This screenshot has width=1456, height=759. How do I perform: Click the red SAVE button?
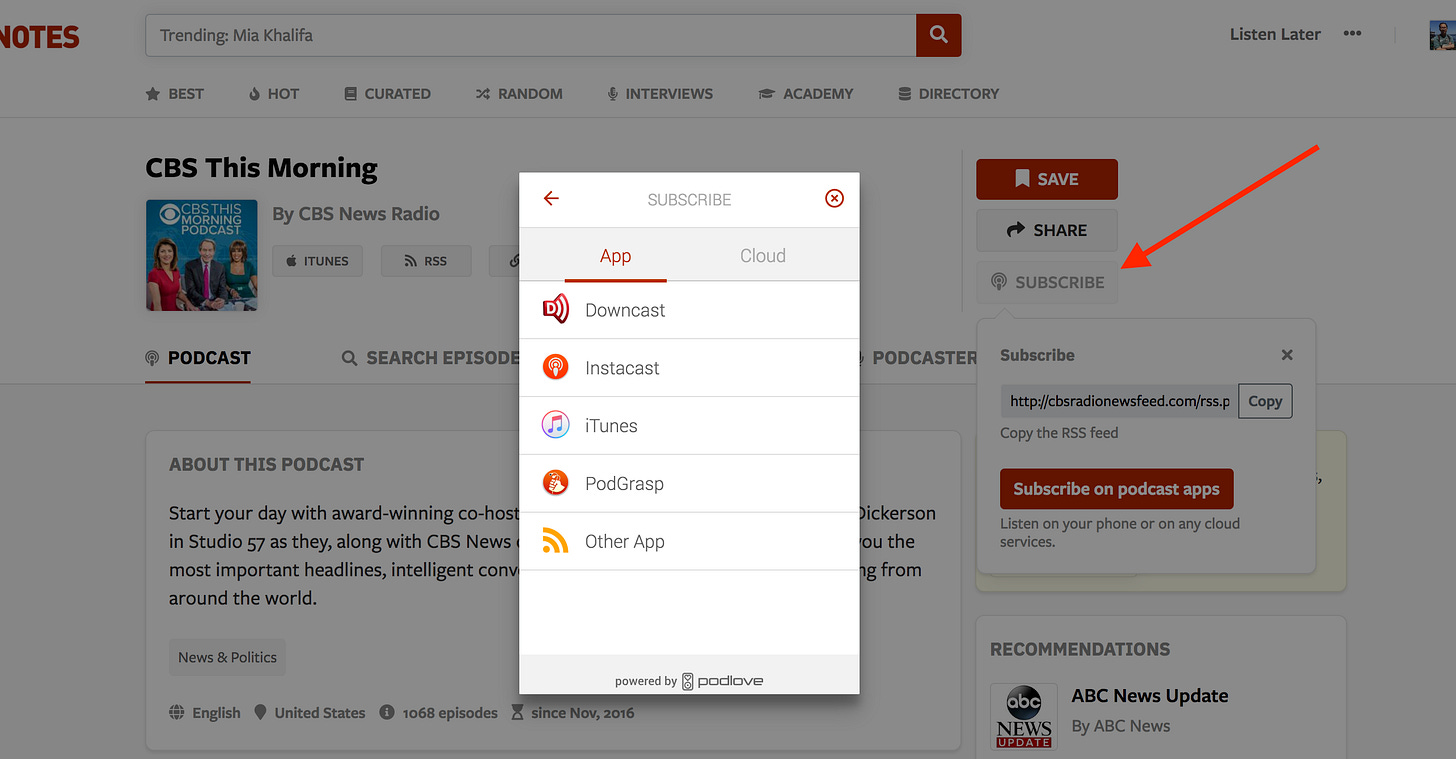point(1047,179)
